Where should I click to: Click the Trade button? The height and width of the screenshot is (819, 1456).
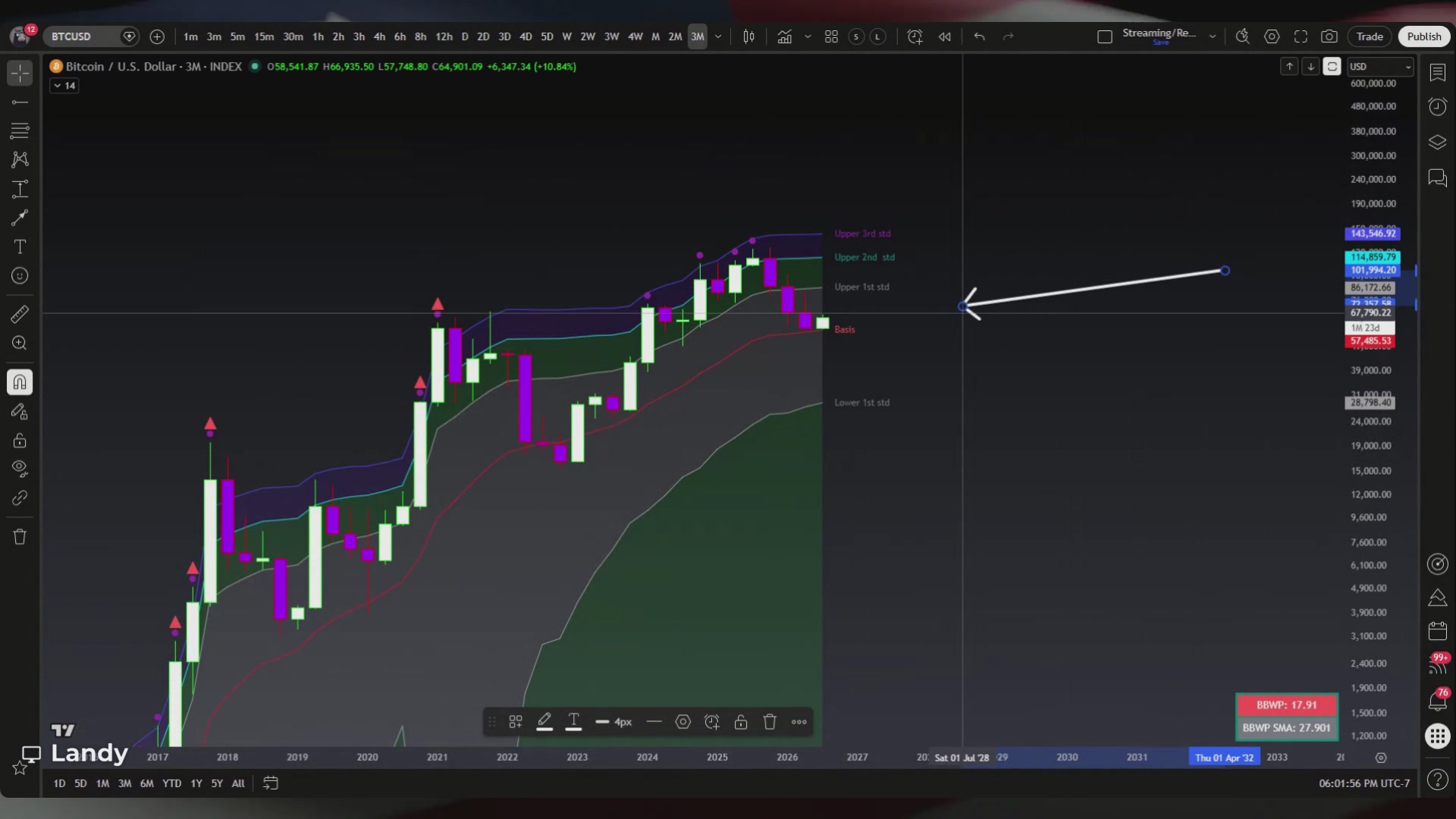pyautogui.click(x=1370, y=36)
